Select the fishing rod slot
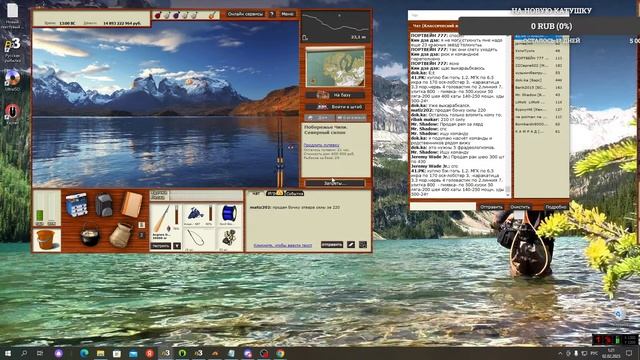 166,221
